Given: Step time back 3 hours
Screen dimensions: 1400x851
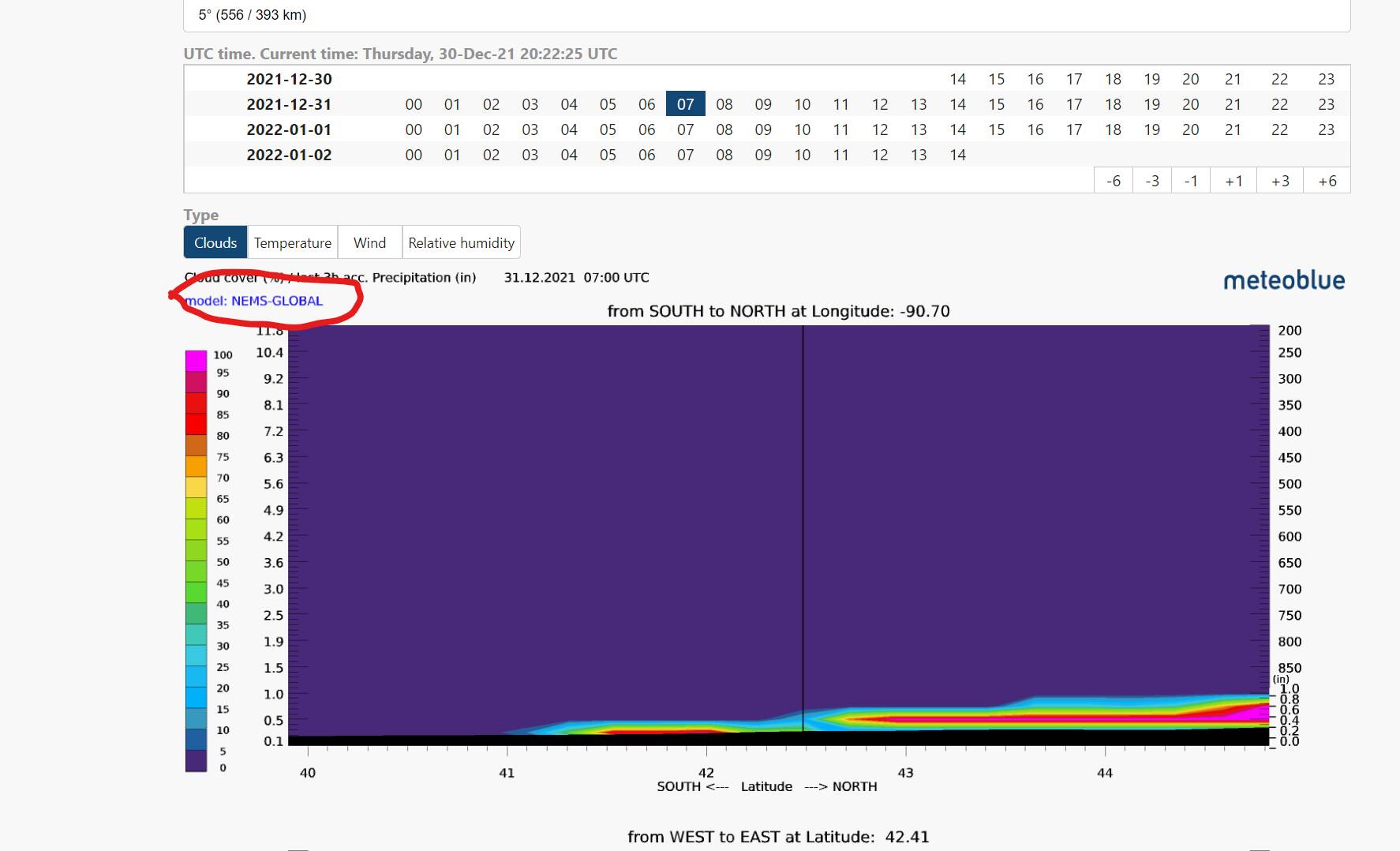Looking at the screenshot, I should click(x=1152, y=181).
